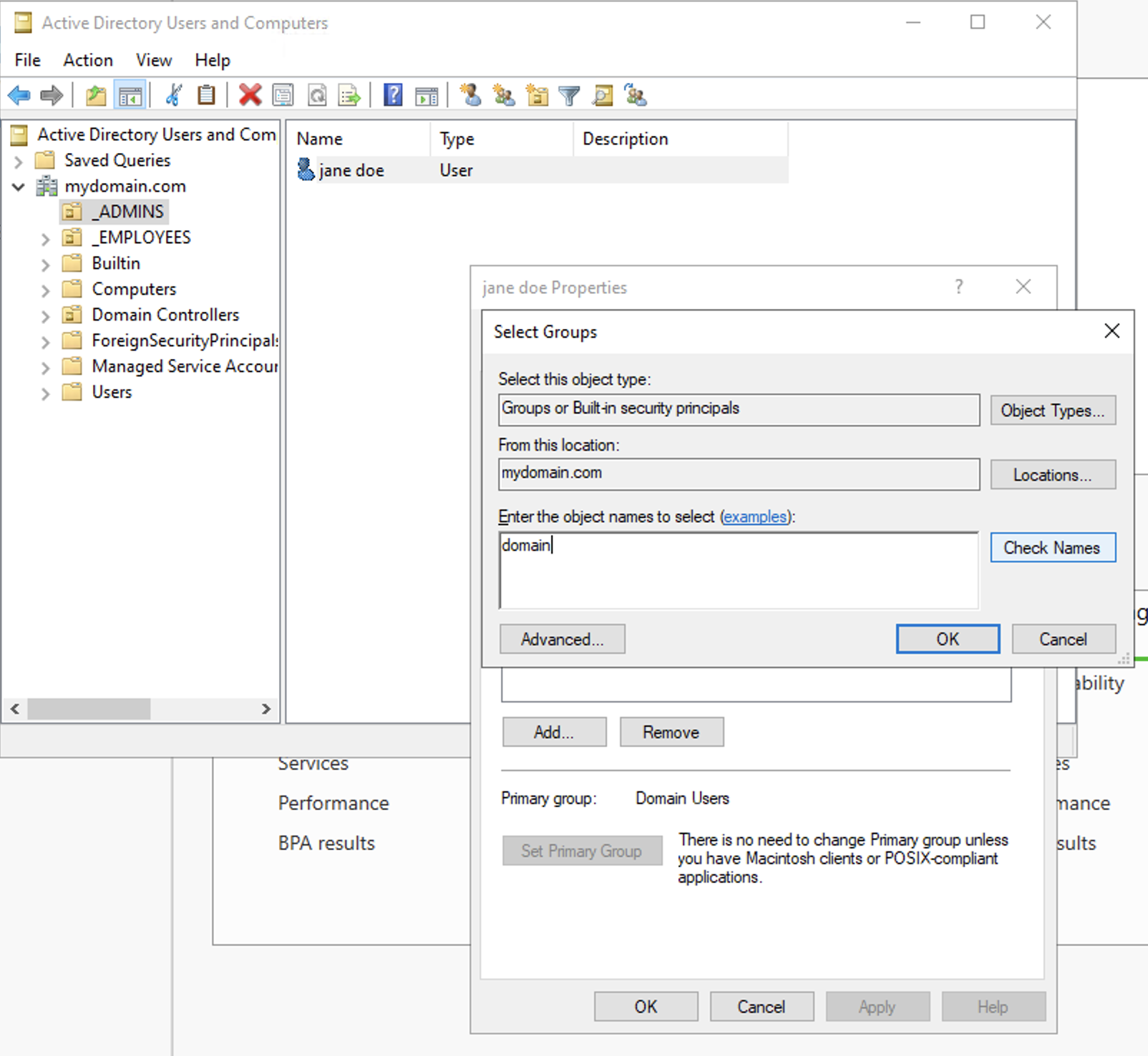Click the Locations button
This screenshot has width=1148, height=1056.
tap(1053, 474)
